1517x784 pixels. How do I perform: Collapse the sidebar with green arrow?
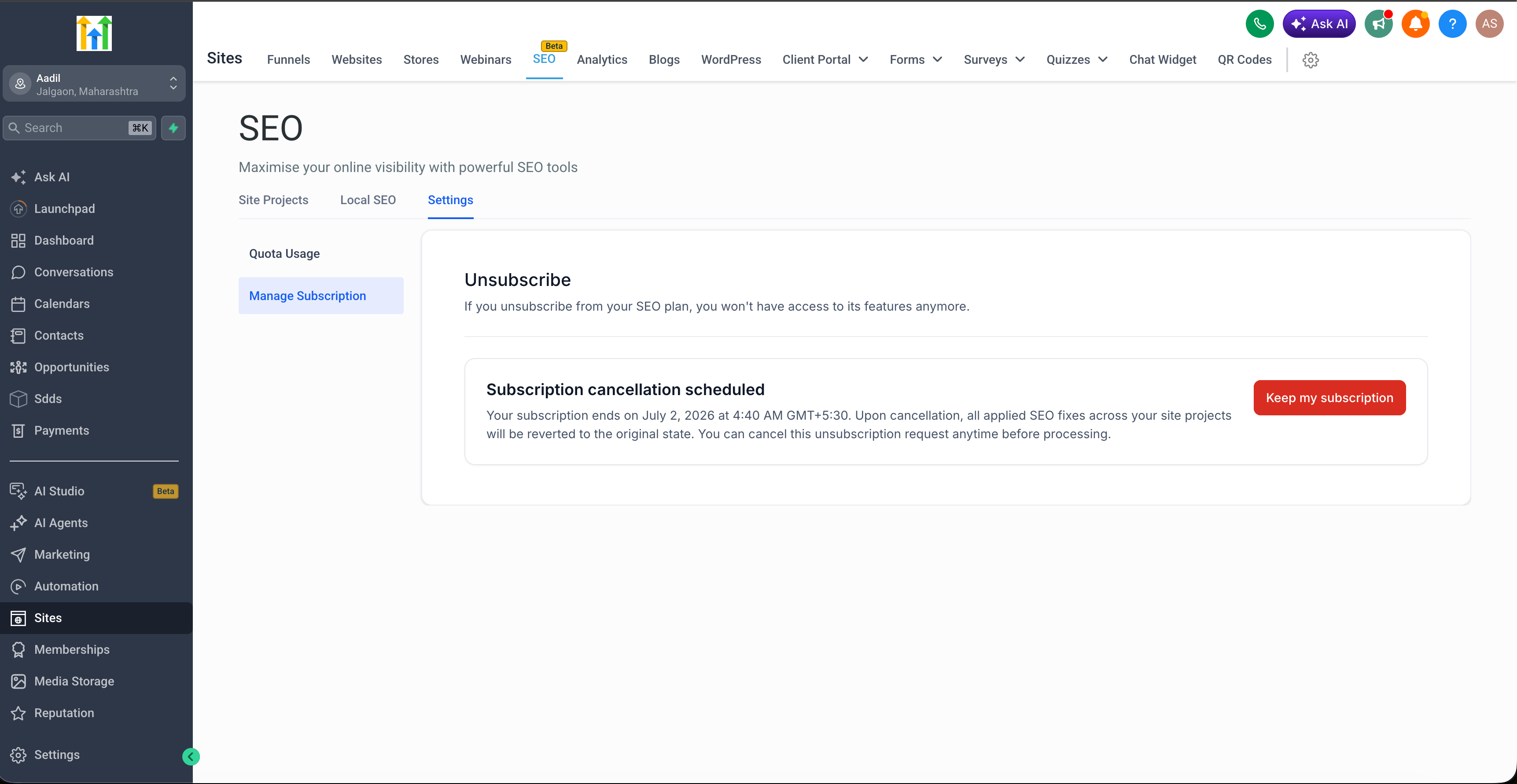coord(191,756)
